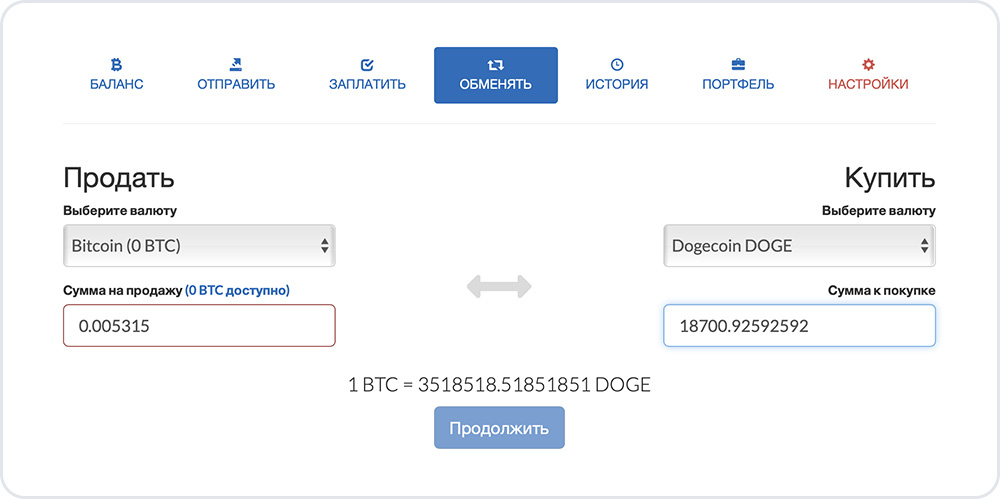Click the exchange arrows icon above ОБМЕНЯТЬ
The height and width of the screenshot is (499, 1000).
click(495, 65)
